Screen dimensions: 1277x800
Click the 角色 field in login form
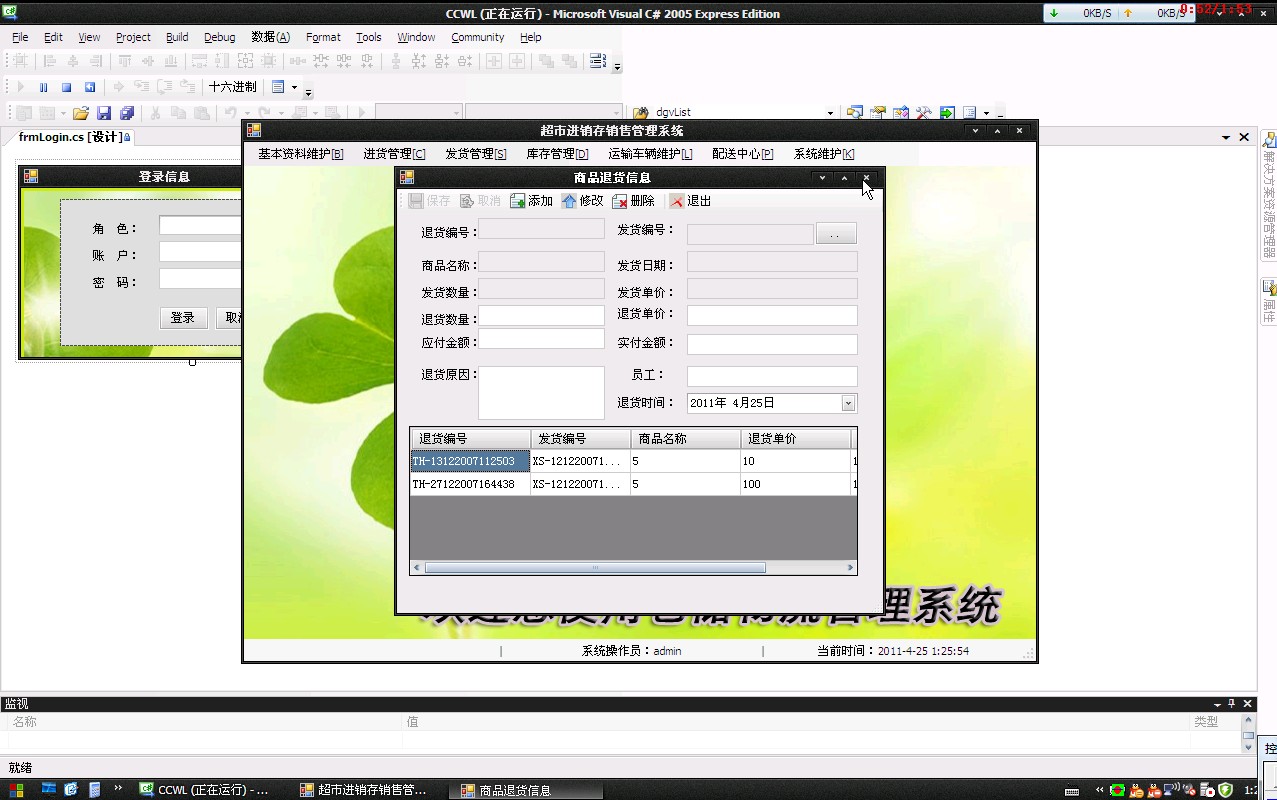click(x=200, y=226)
